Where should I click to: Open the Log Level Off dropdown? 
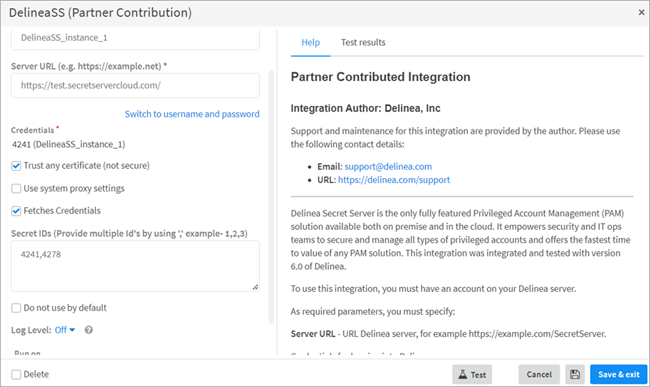click(x=65, y=330)
